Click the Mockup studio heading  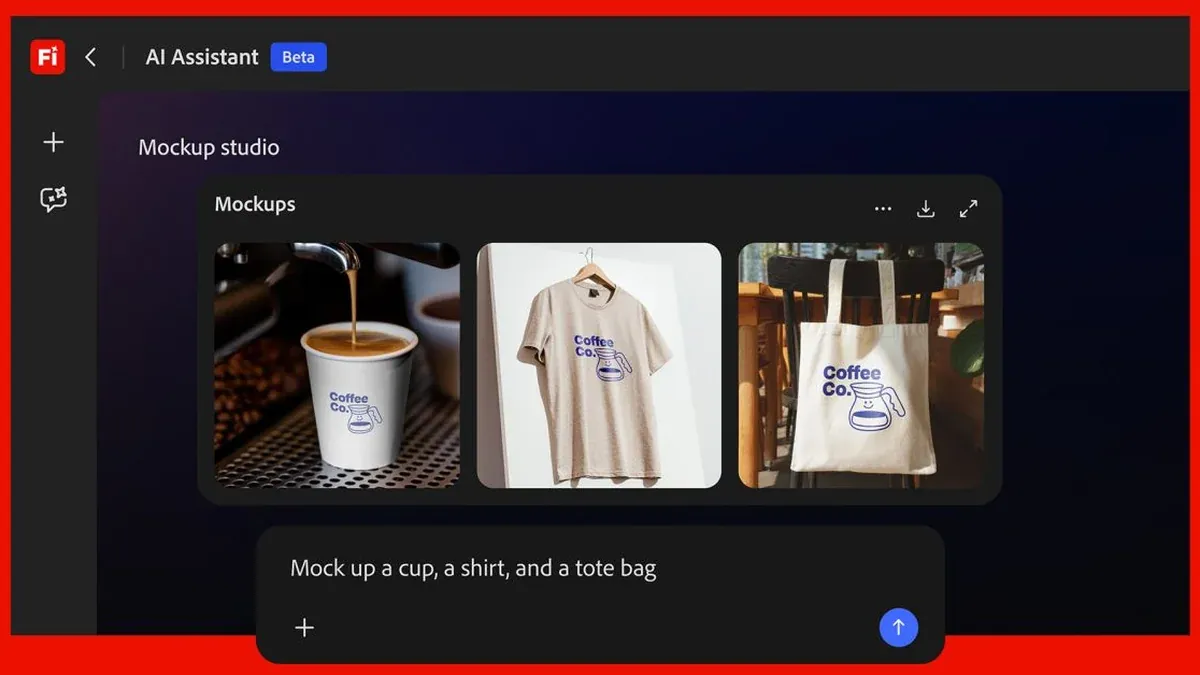click(209, 148)
